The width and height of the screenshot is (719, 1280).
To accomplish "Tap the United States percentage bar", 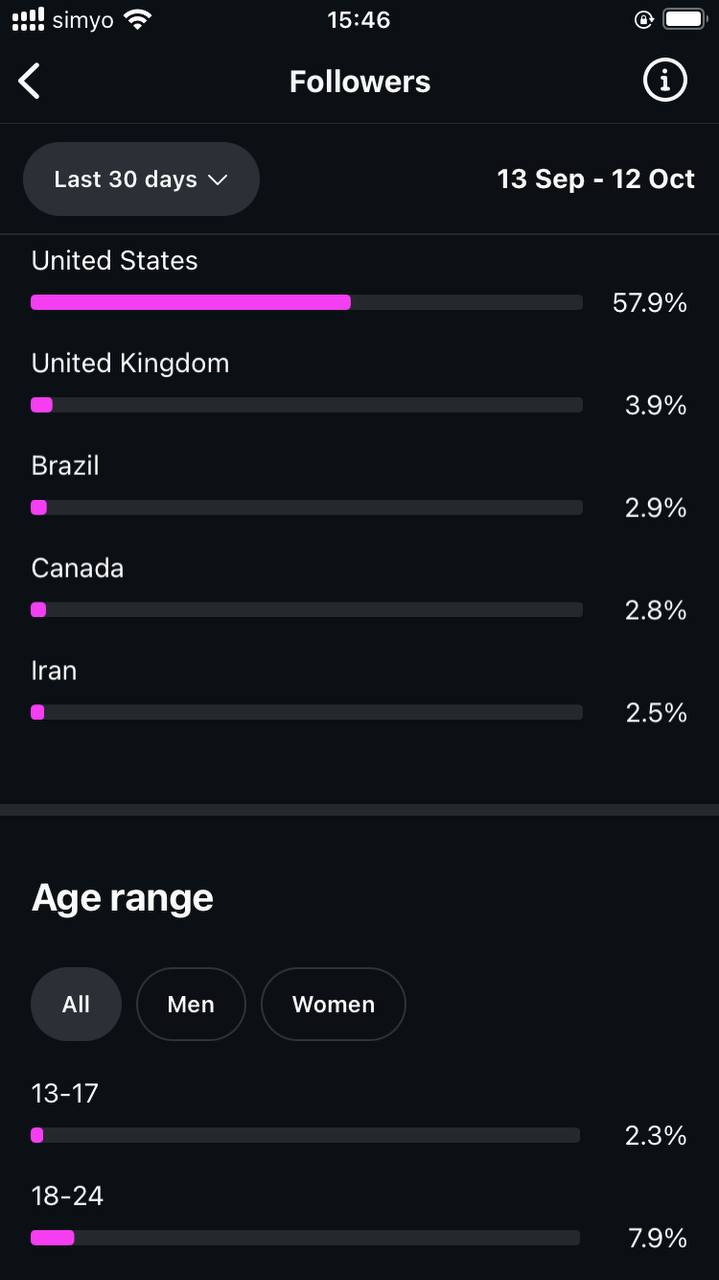I will [306, 302].
